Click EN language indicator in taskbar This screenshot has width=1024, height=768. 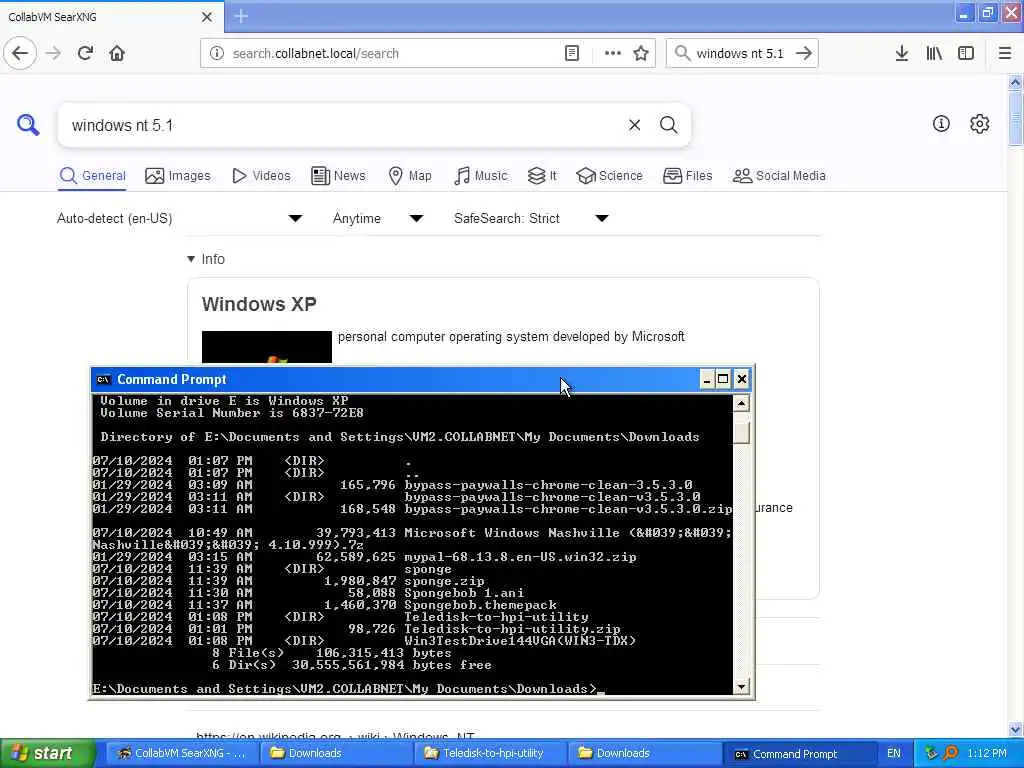(893, 754)
